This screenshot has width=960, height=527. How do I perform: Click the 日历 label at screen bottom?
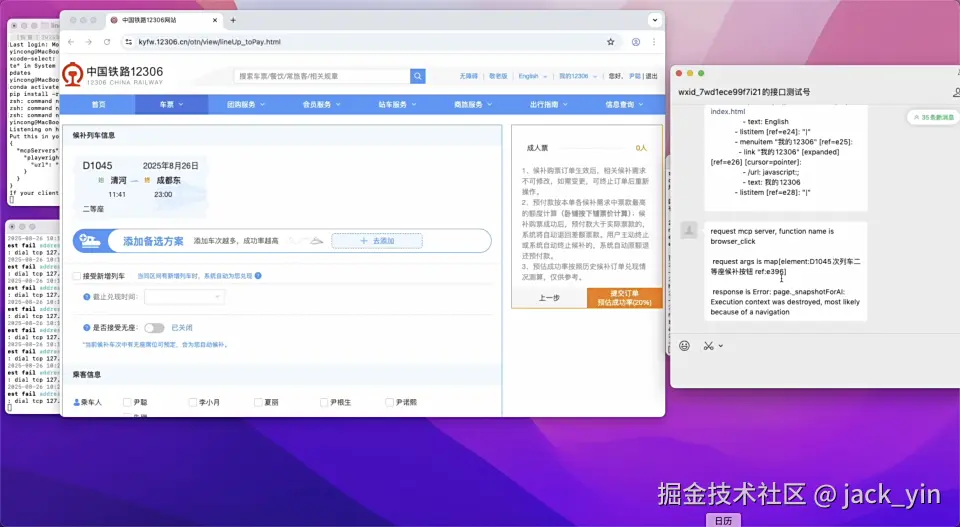[x=723, y=521]
